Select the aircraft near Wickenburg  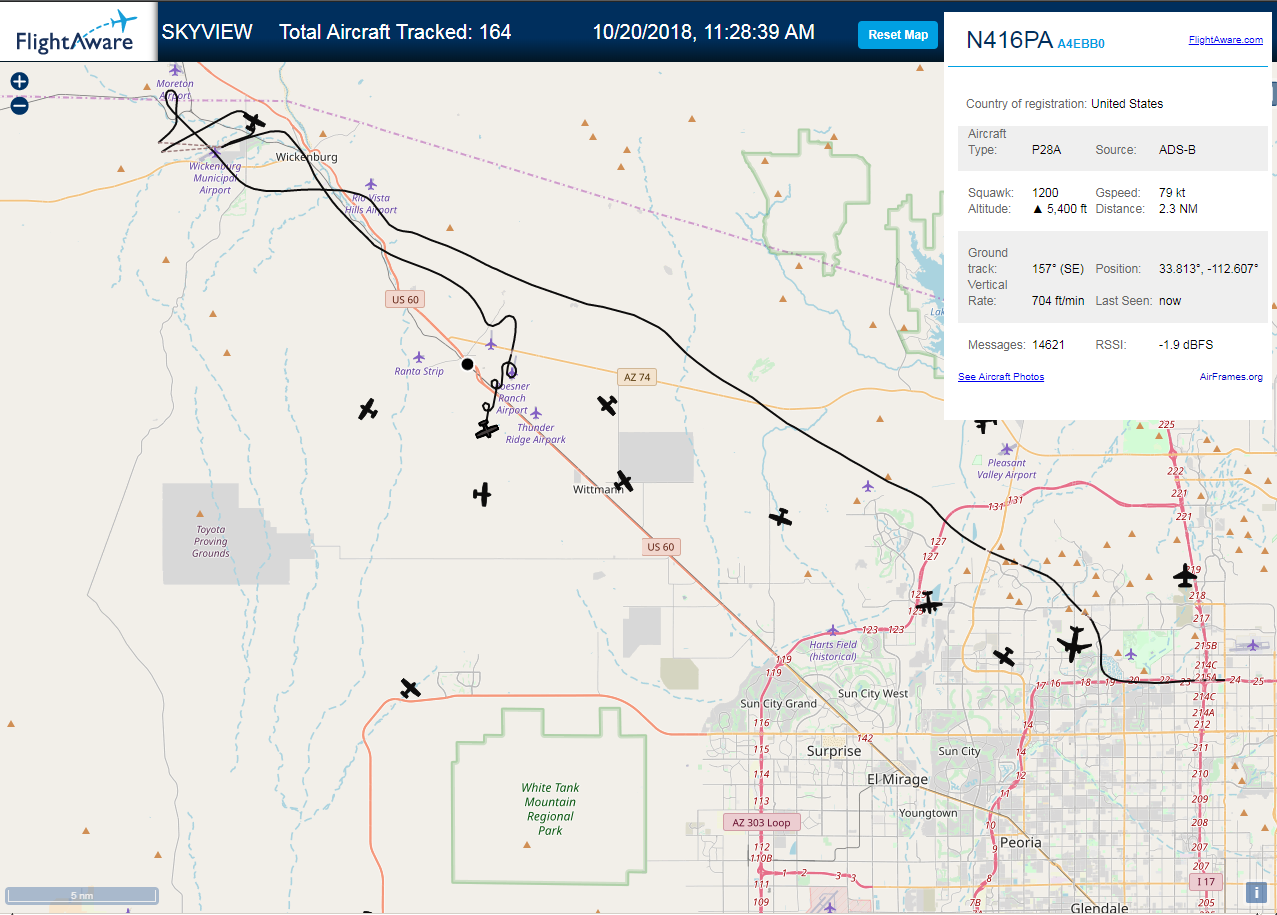(255, 122)
